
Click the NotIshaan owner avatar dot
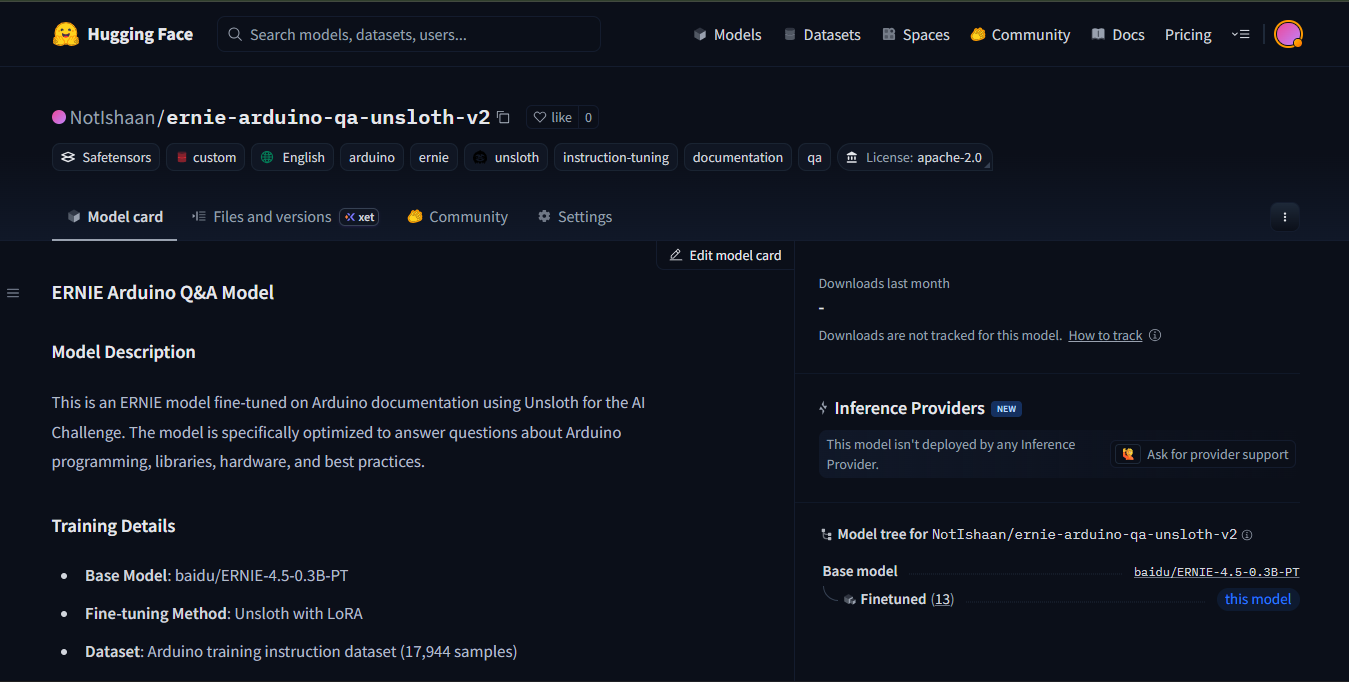[59, 117]
